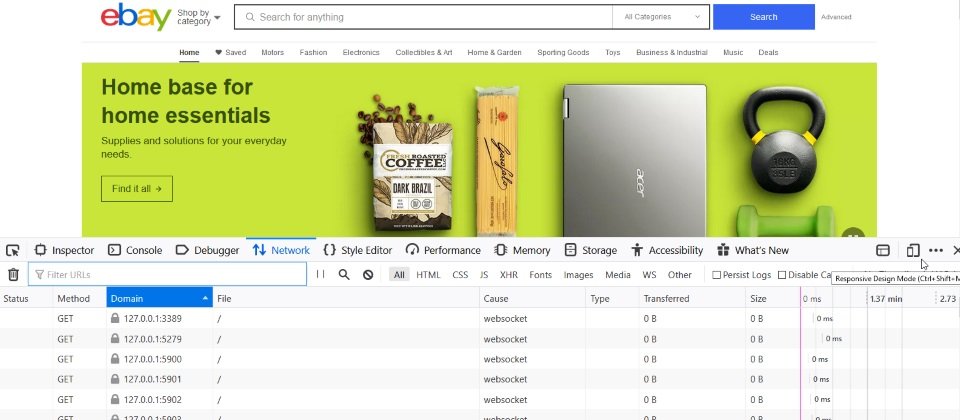Open the Home & Garden link

(495, 53)
